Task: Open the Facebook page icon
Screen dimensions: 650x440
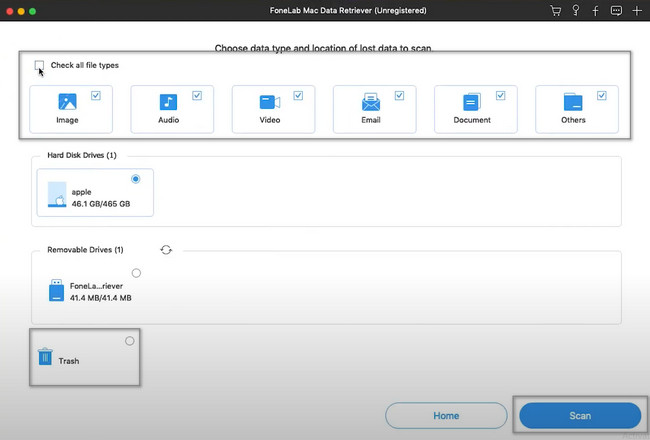Action: (595, 11)
